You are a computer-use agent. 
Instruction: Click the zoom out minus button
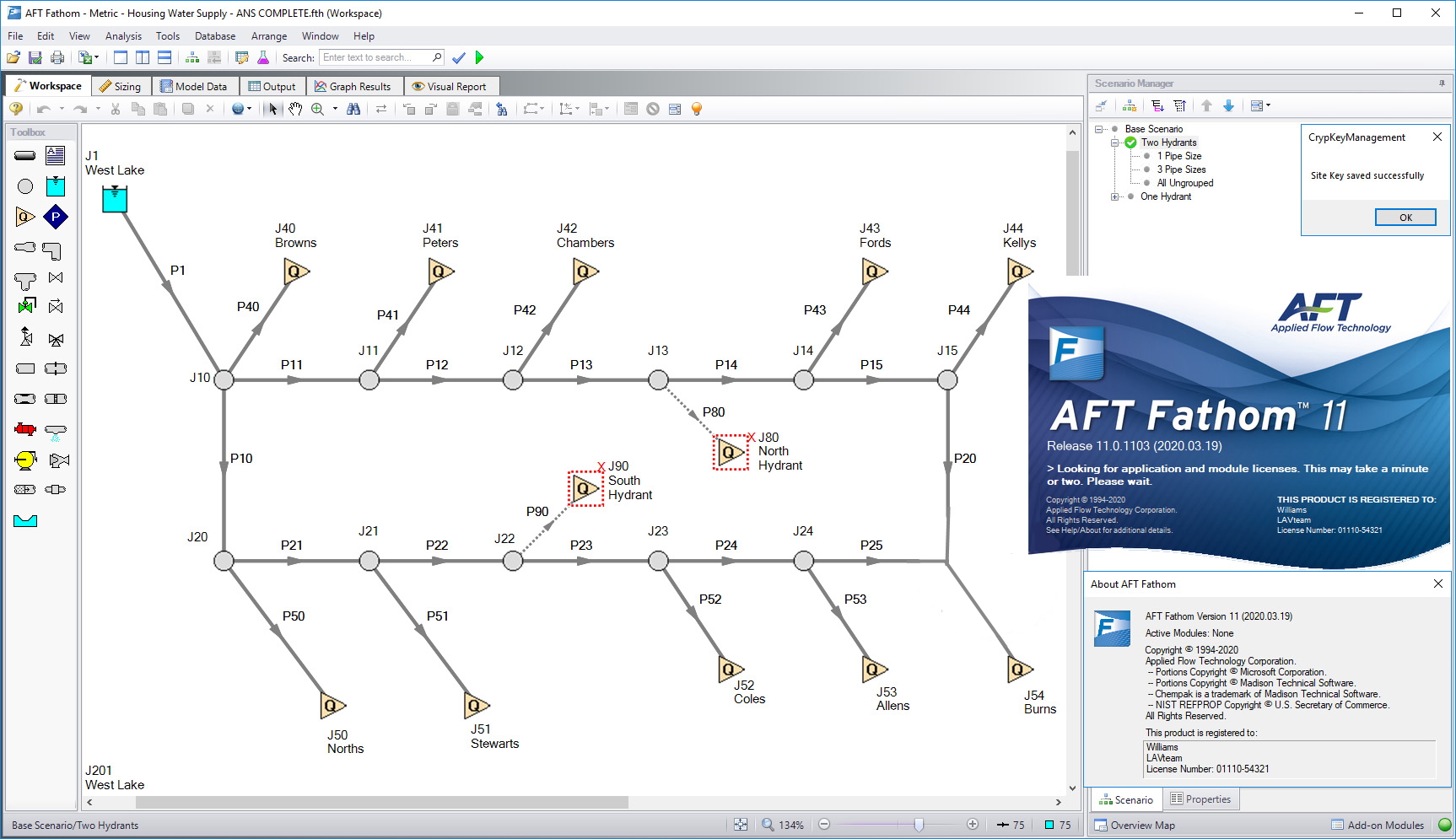pyautogui.click(x=824, y=825)
